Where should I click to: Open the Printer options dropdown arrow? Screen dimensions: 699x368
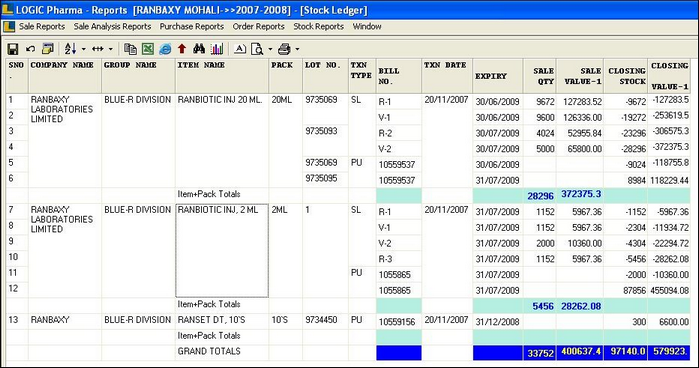tap(297, 49)
